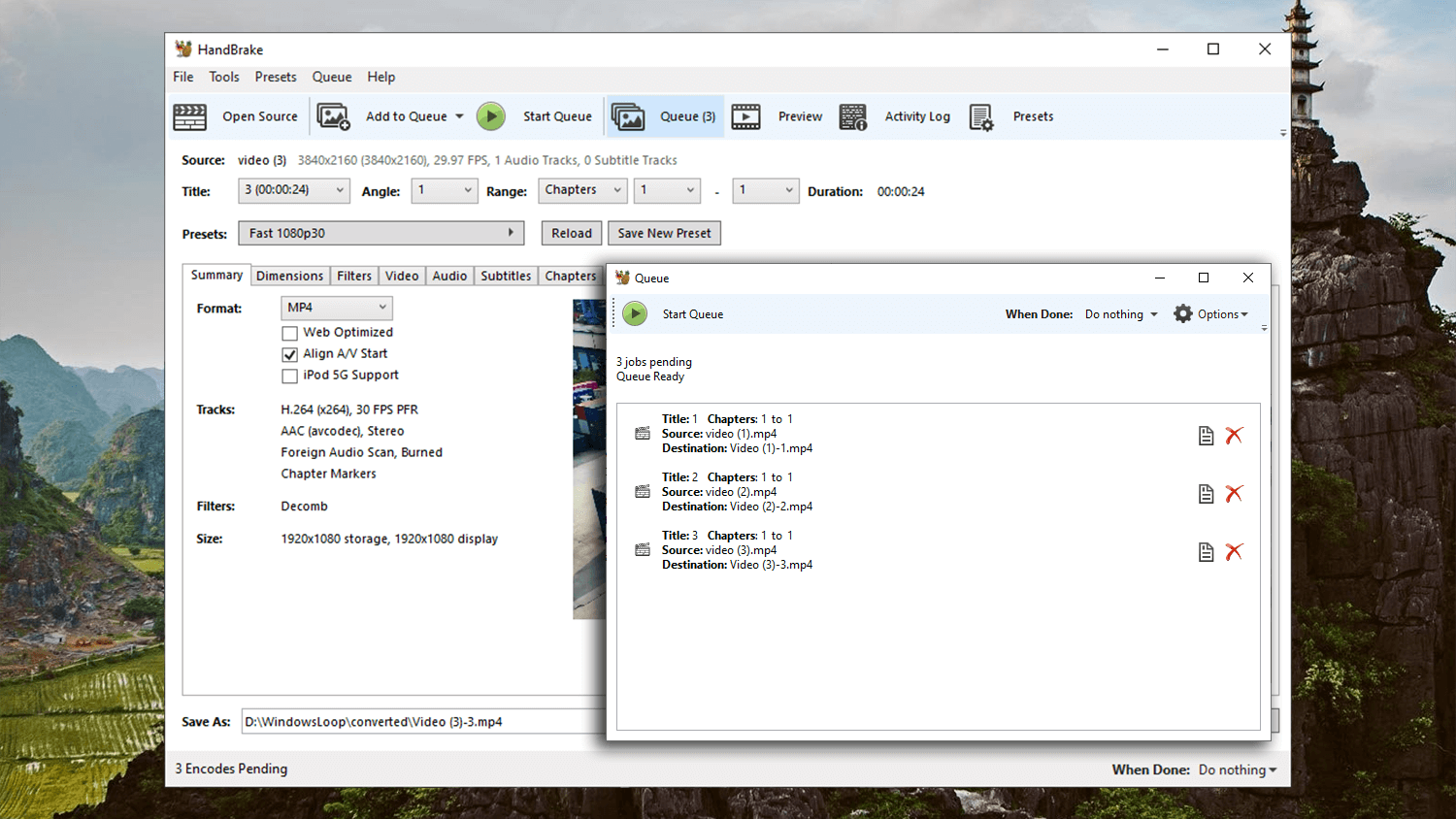1456x819 pixels.
Task: Open When Done dropdown in main status bar
Action: click(x=1238, y=770)
